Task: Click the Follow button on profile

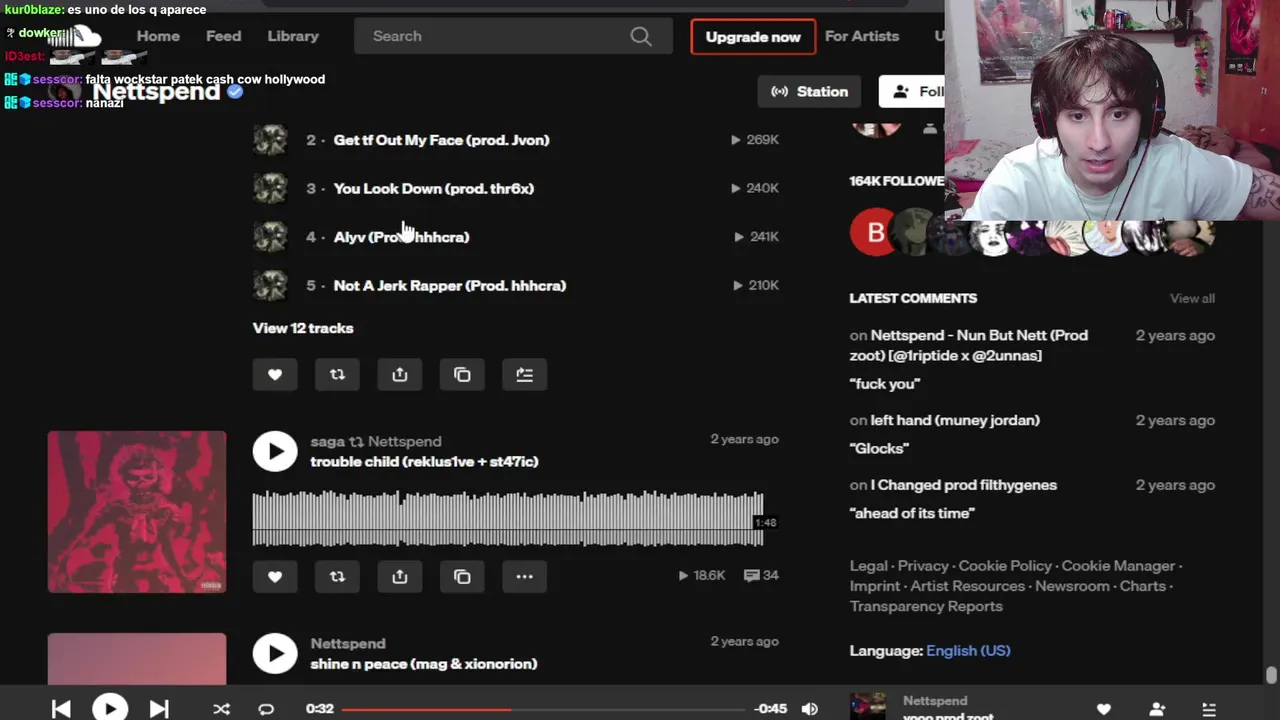Action: pyautogui.click(x=912, y=91)
